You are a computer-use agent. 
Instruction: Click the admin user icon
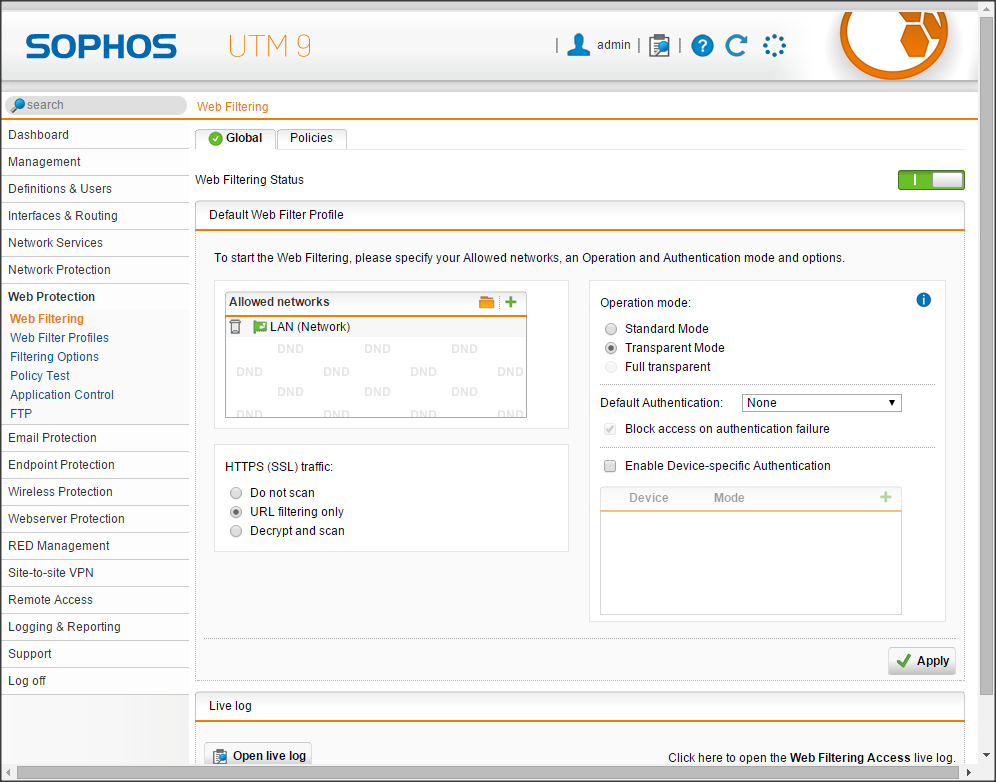click(x=578, y=45)
